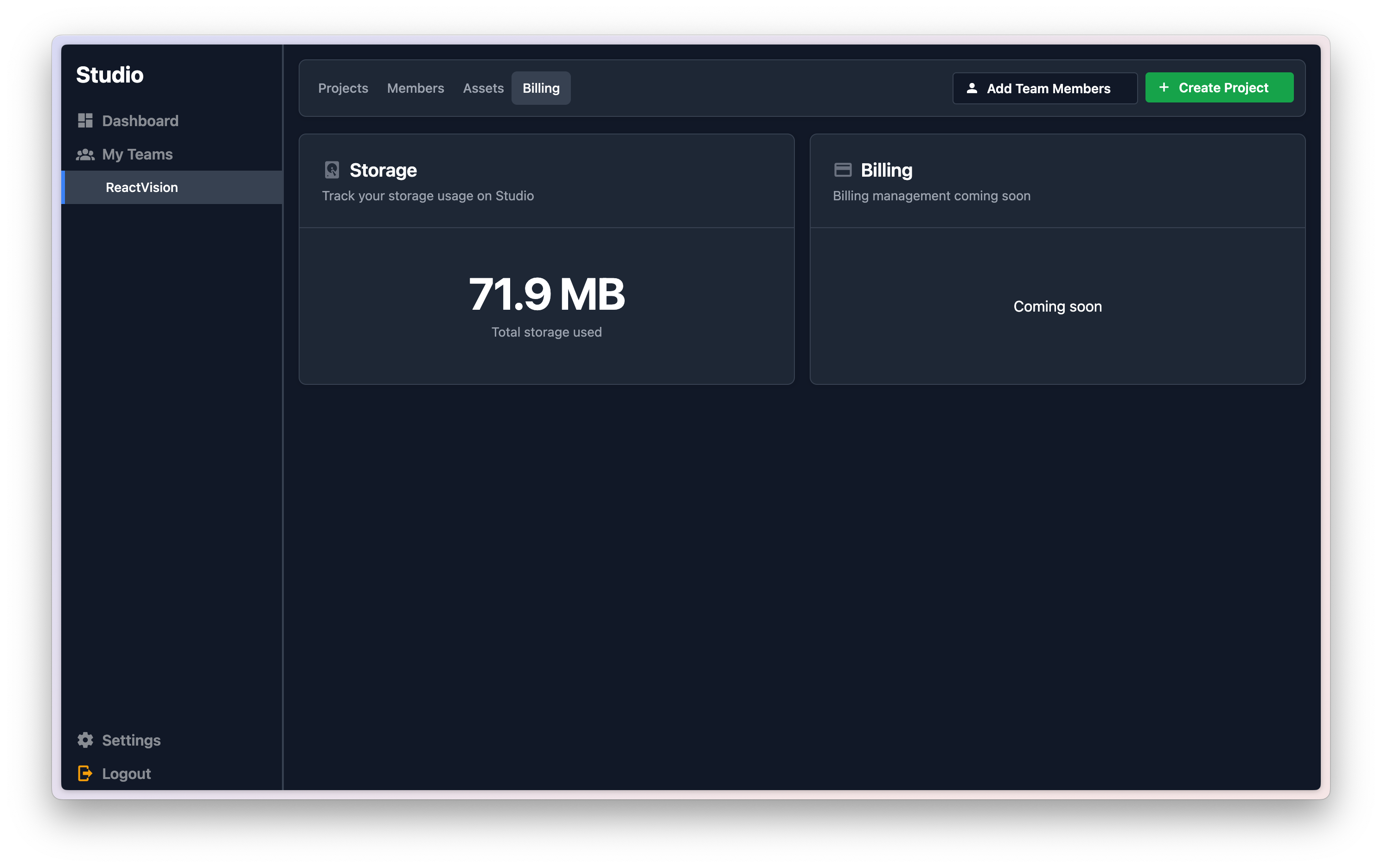Click the Storage card heading
This screenshot has width=1382, height=868.
click(x=383, y=170)
